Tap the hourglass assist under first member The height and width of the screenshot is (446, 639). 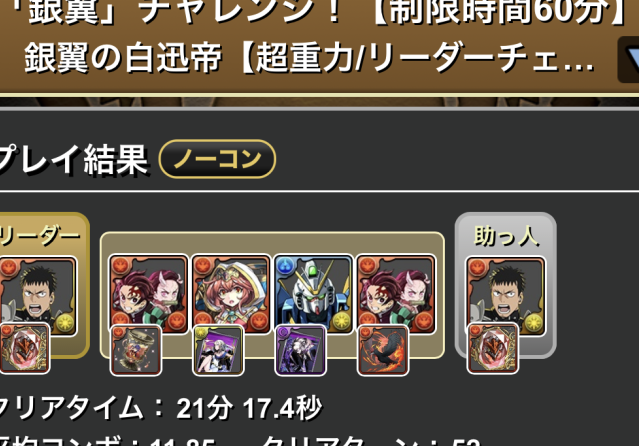click(136, 350)
